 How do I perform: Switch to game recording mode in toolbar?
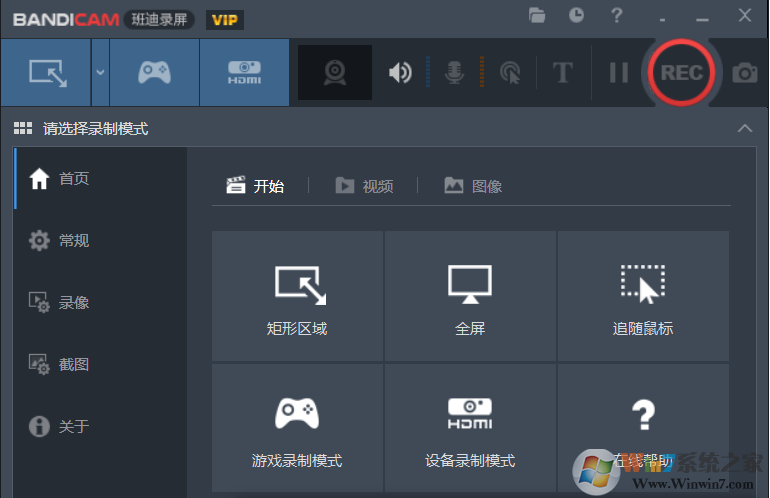tap(154, 73)
